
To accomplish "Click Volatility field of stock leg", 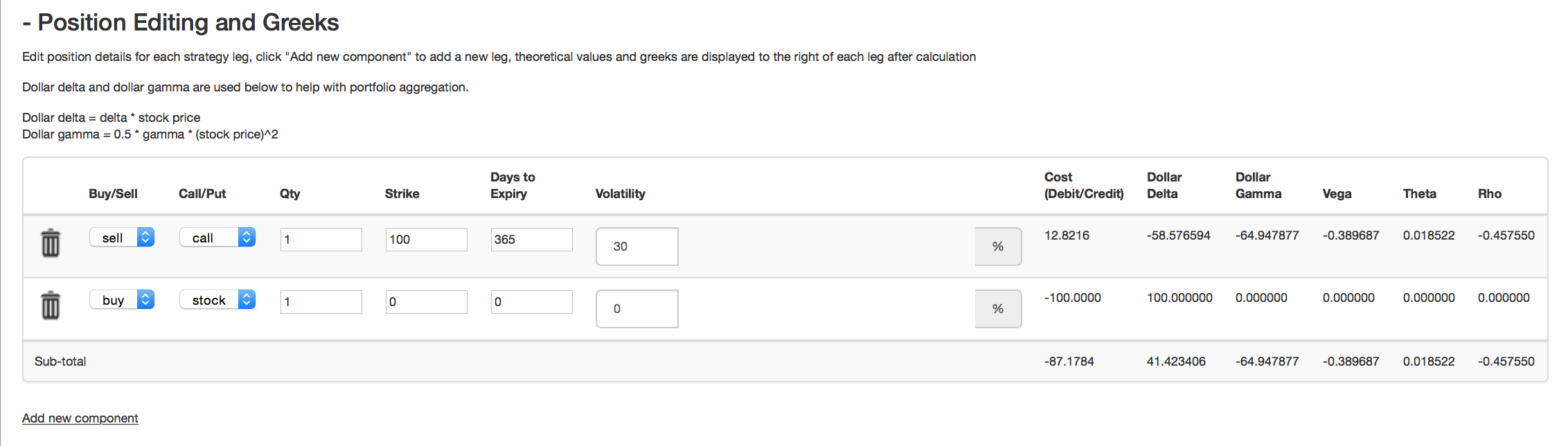I will pyautogui.click(x=636, y=309).
